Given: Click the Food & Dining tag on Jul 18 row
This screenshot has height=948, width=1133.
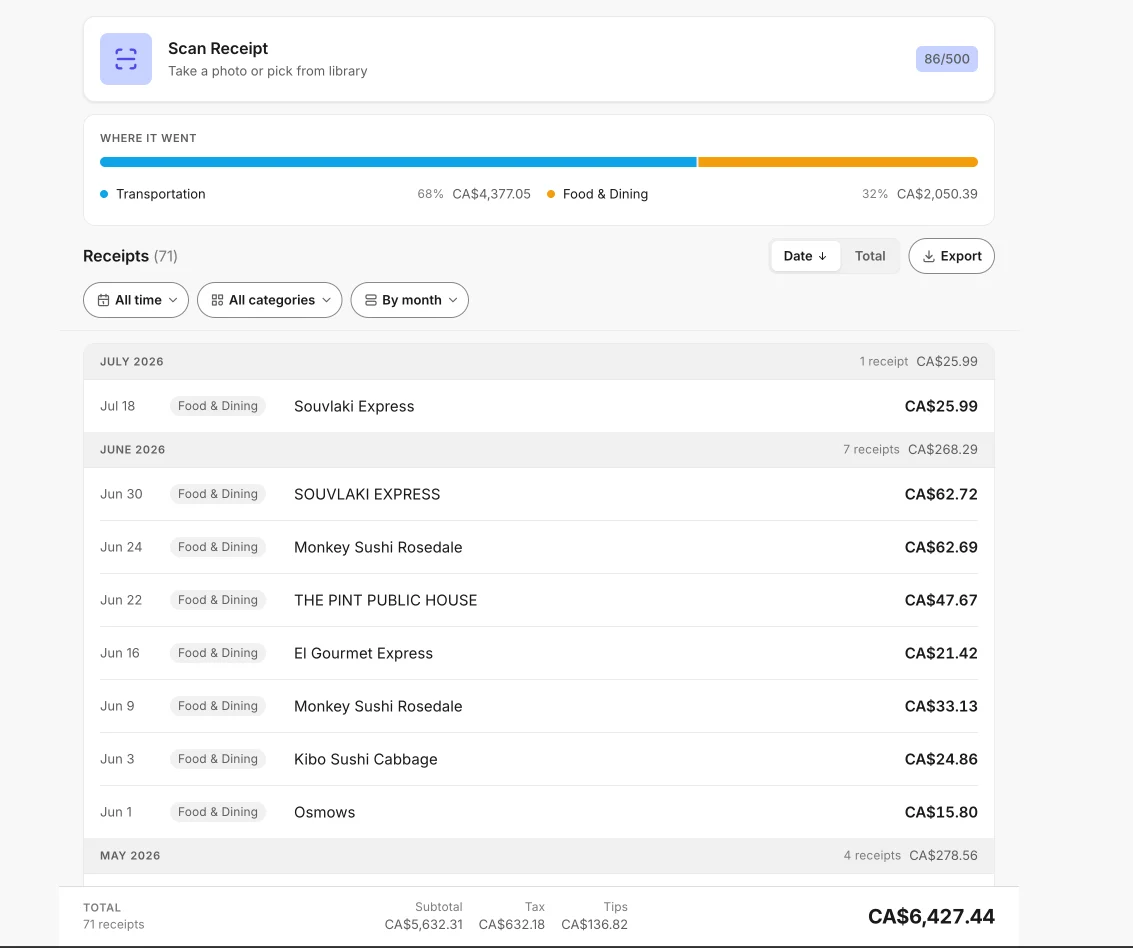Looking at the screenshot, I should 217,406.
